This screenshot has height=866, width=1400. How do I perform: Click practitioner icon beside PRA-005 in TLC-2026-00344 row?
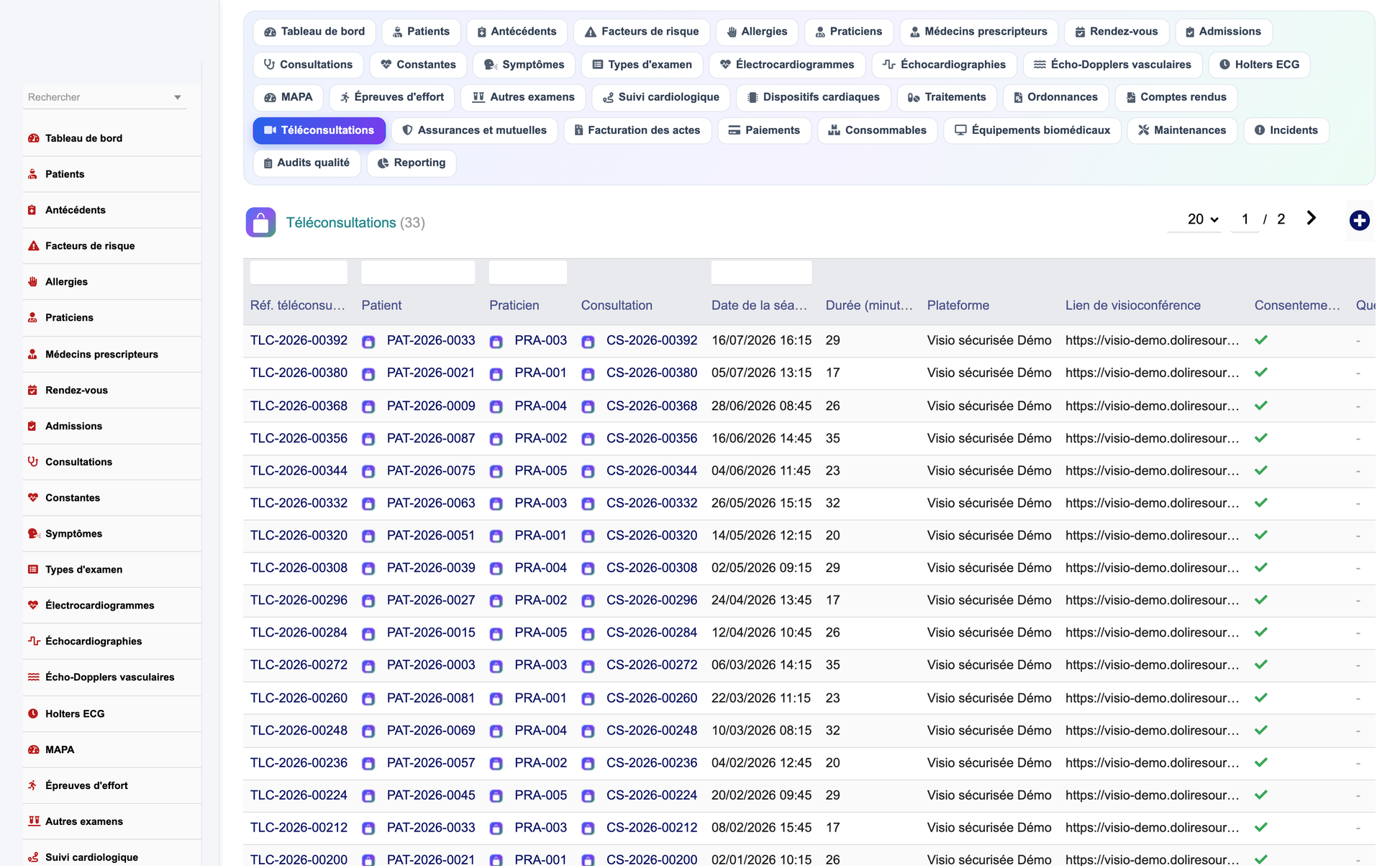click(x=496, y=472)
